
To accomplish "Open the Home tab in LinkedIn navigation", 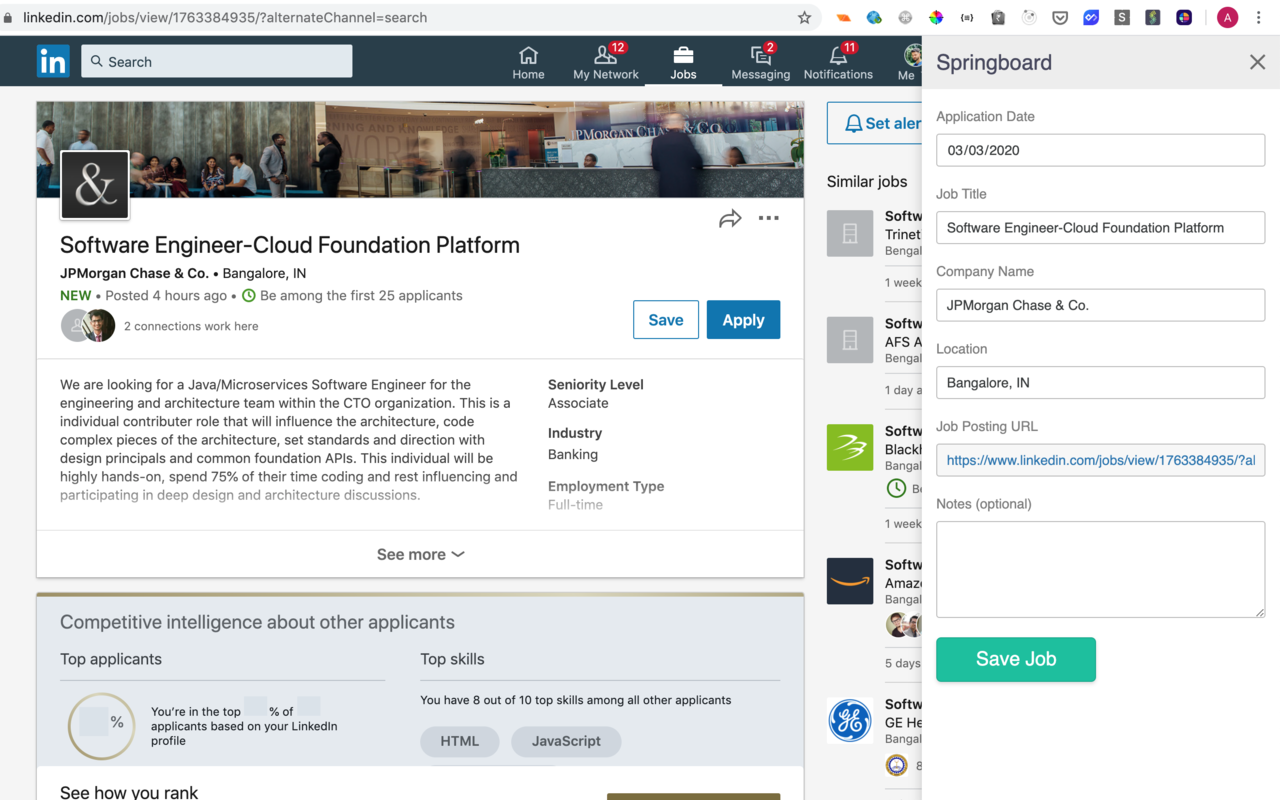I will click(x=528, y=62).
